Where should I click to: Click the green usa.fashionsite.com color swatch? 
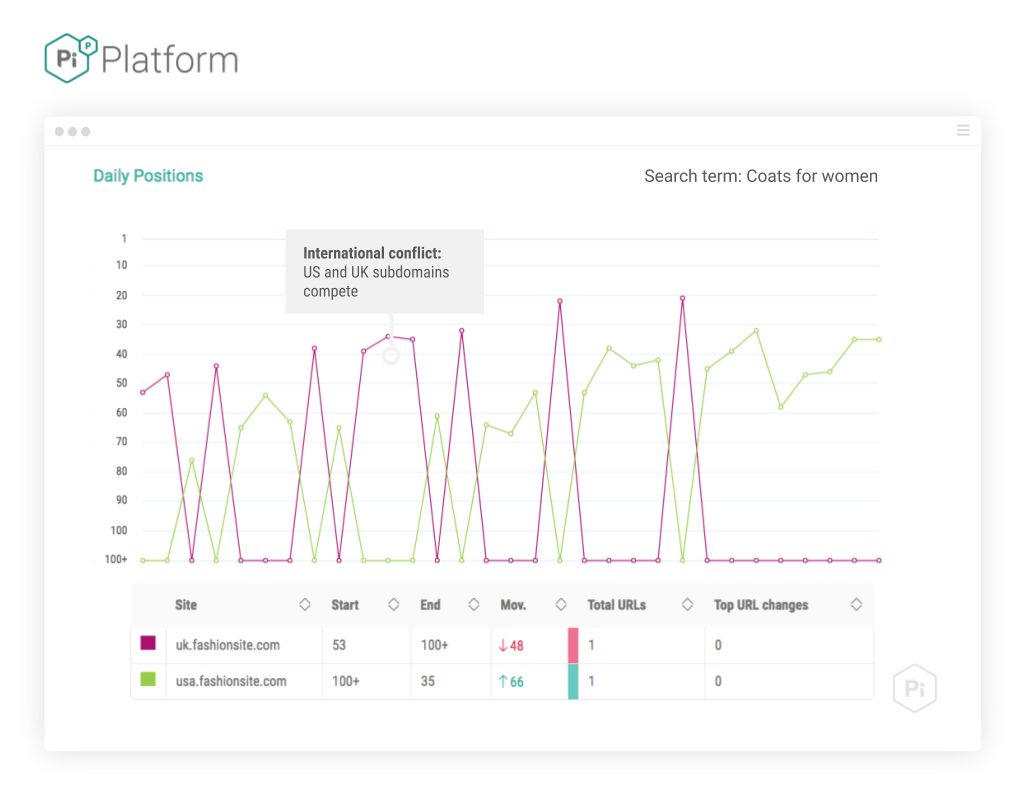tap(148, 680)
